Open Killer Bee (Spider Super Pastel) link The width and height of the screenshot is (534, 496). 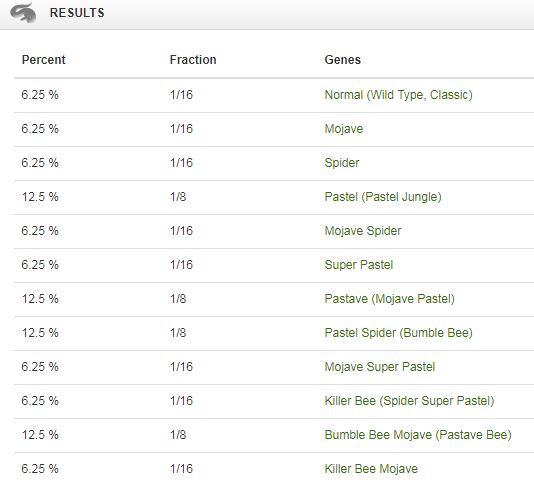point(409,401)
